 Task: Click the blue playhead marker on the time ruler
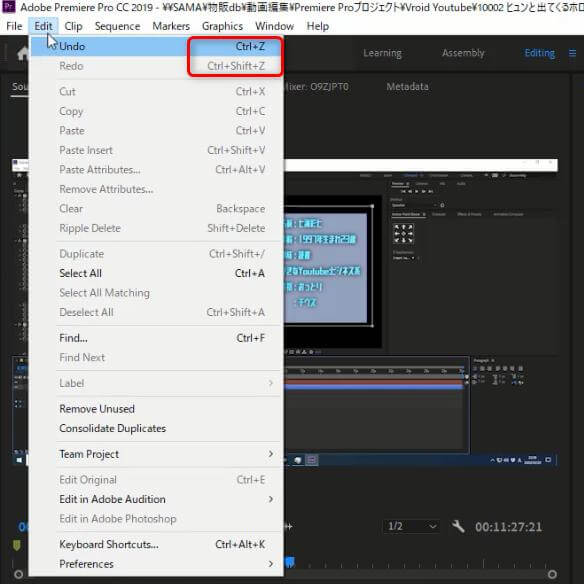[289, 561]
